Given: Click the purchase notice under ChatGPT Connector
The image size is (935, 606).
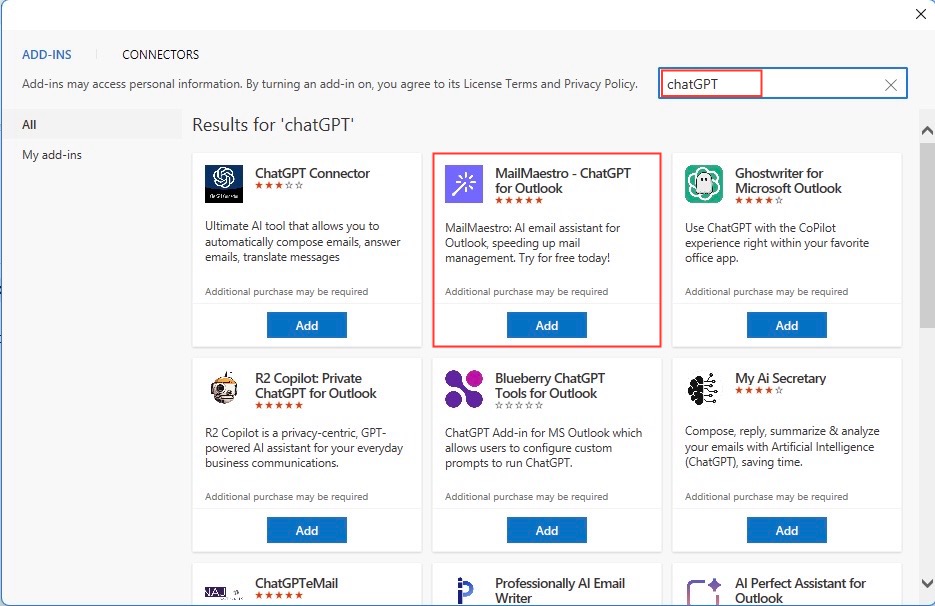Looking at the screenshot, I should [286, 292].
